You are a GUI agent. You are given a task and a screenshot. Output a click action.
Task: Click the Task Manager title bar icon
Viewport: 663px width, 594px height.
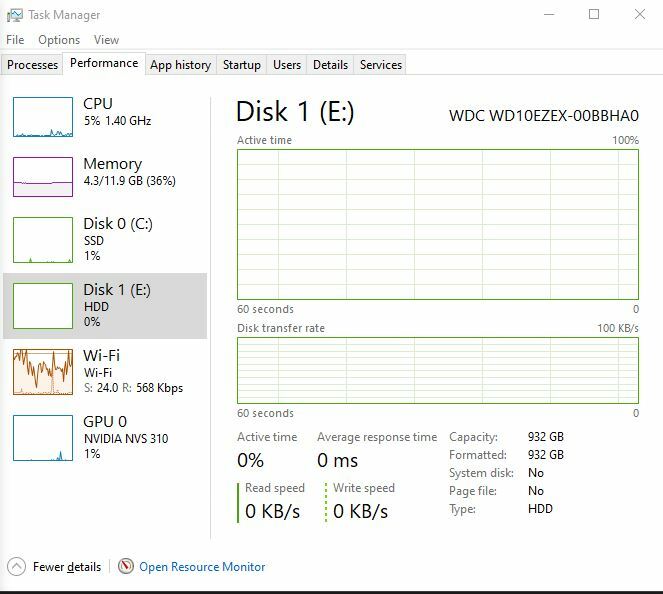(14, 15)
